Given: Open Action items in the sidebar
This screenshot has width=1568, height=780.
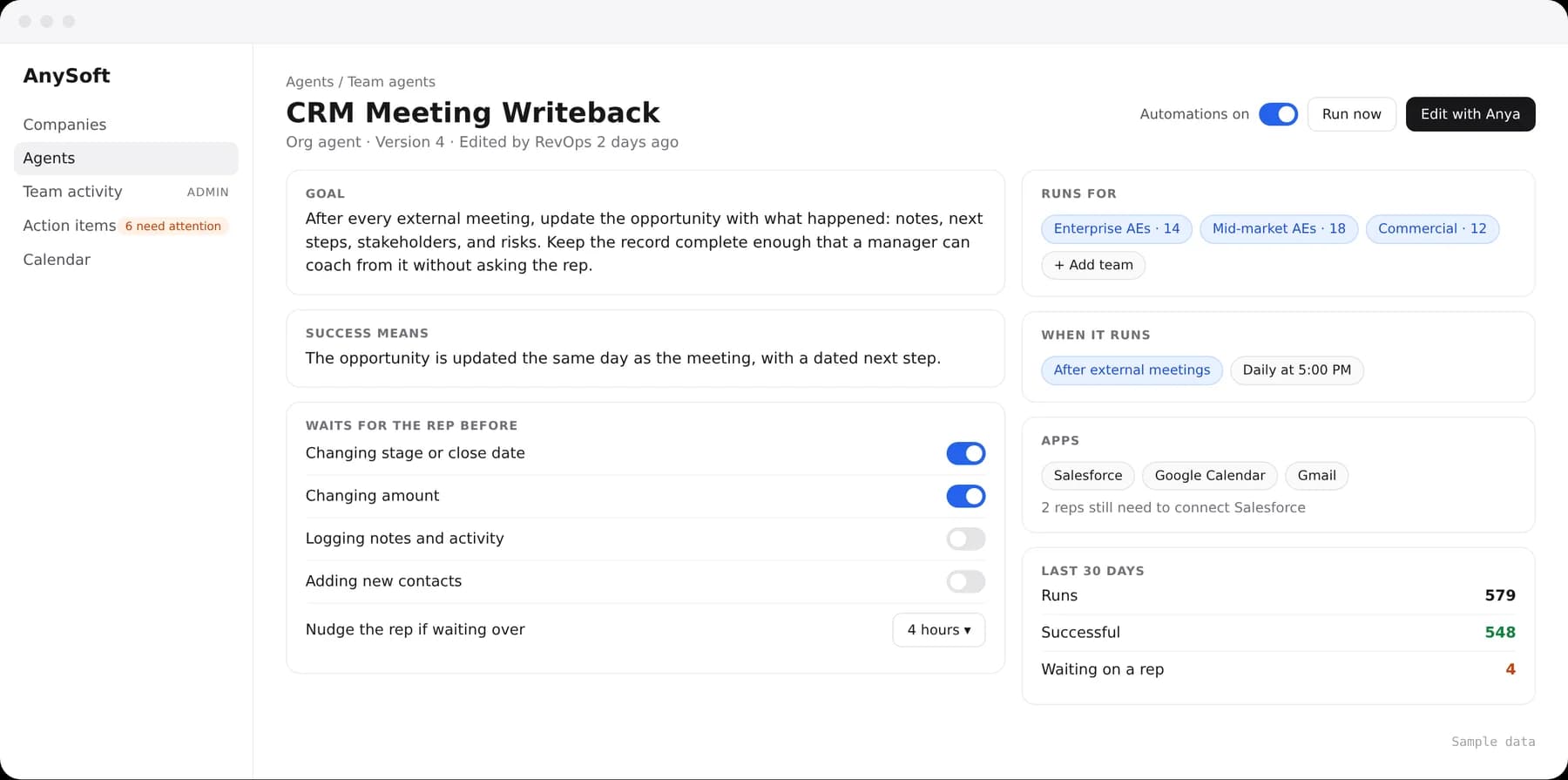Looking at the screenshot, I should pos(70,226).
